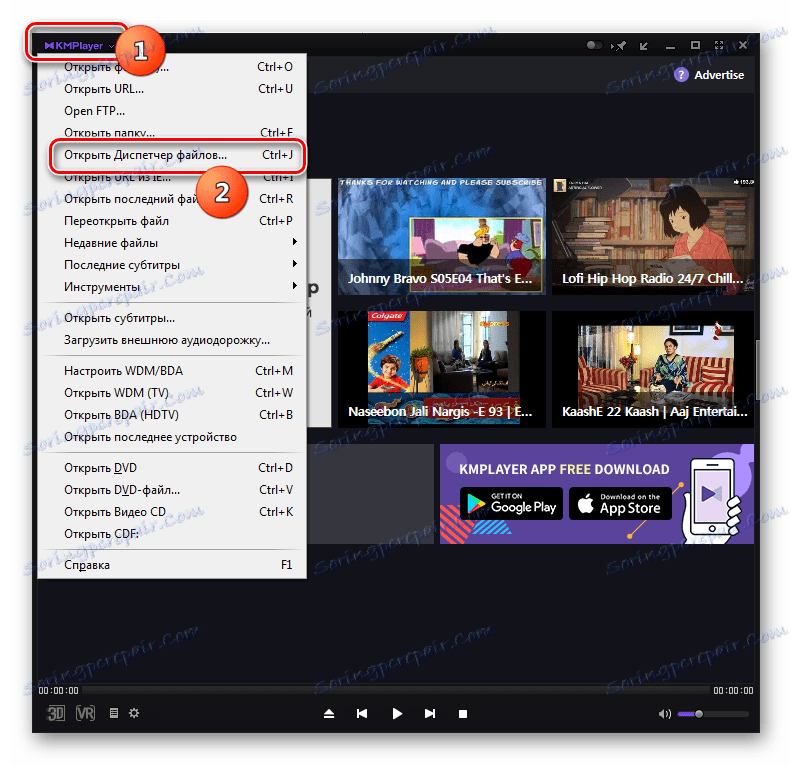Image resolution: width=792 pixels, height=765 pixels.
Task: Open the playlist icon in bottom bar
Action: [x=114, y=713]
